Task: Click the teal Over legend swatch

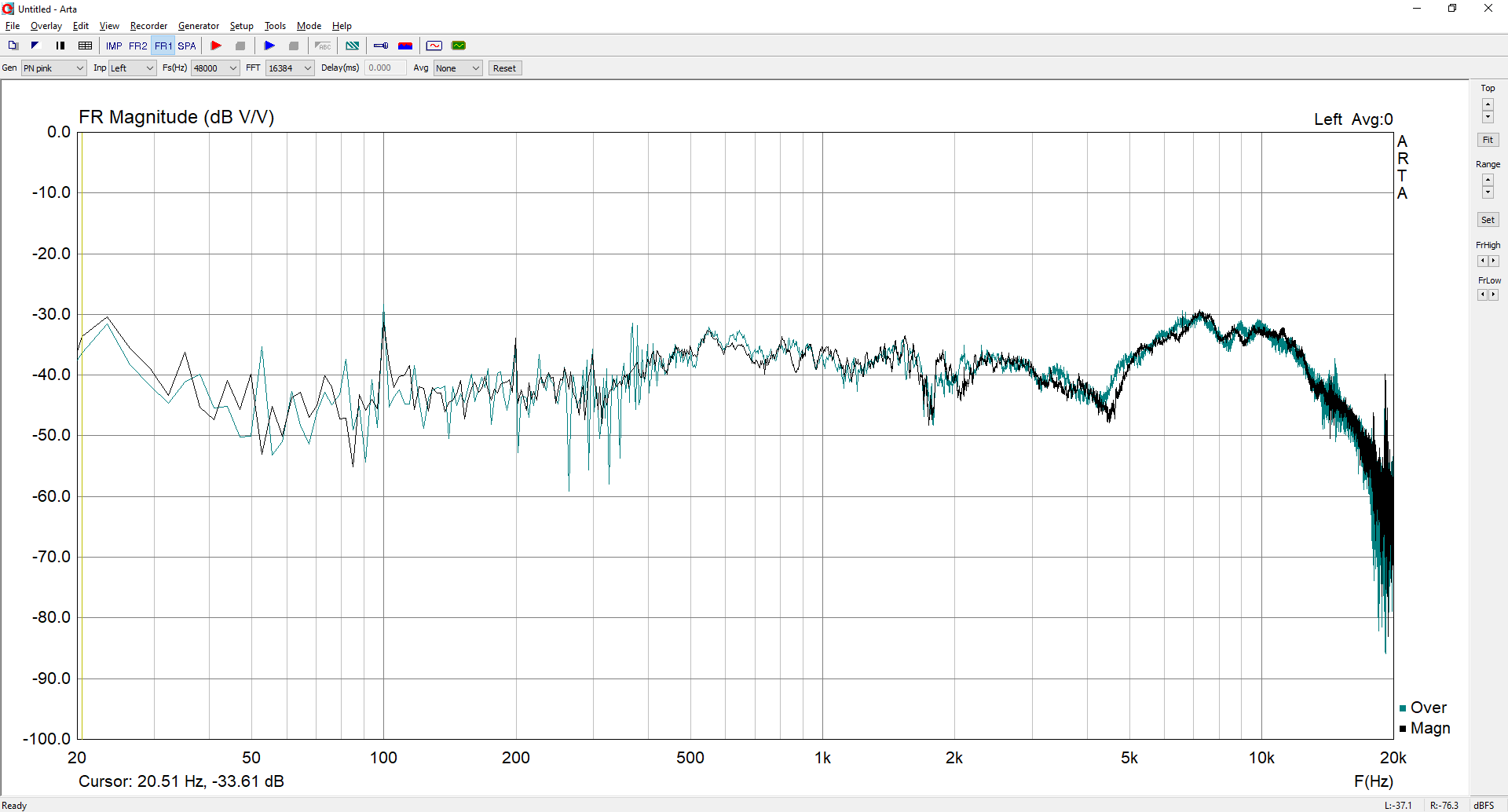Action: (1403, 708)
